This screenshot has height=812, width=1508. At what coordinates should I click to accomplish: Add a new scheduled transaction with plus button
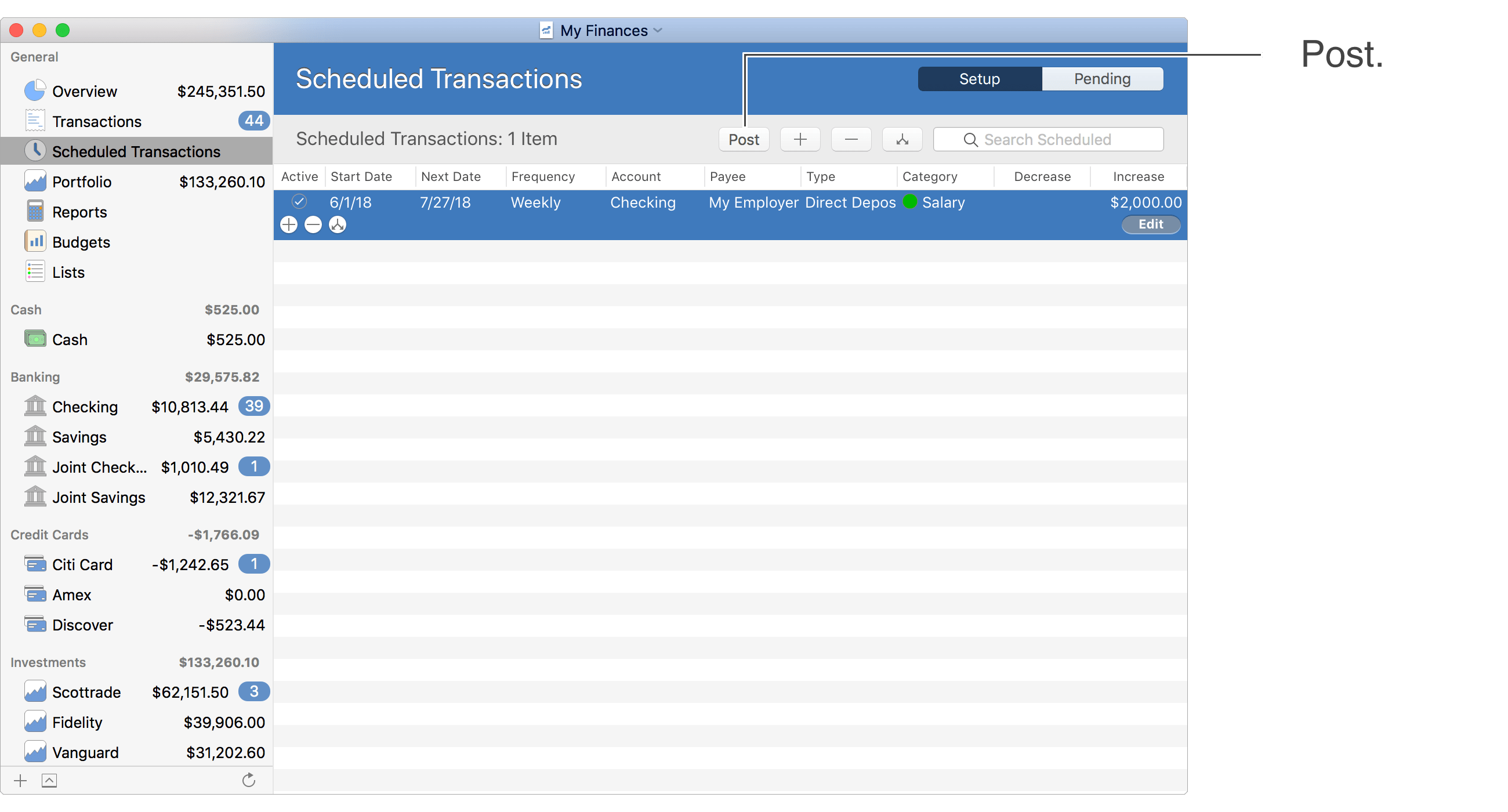point(800,139)
